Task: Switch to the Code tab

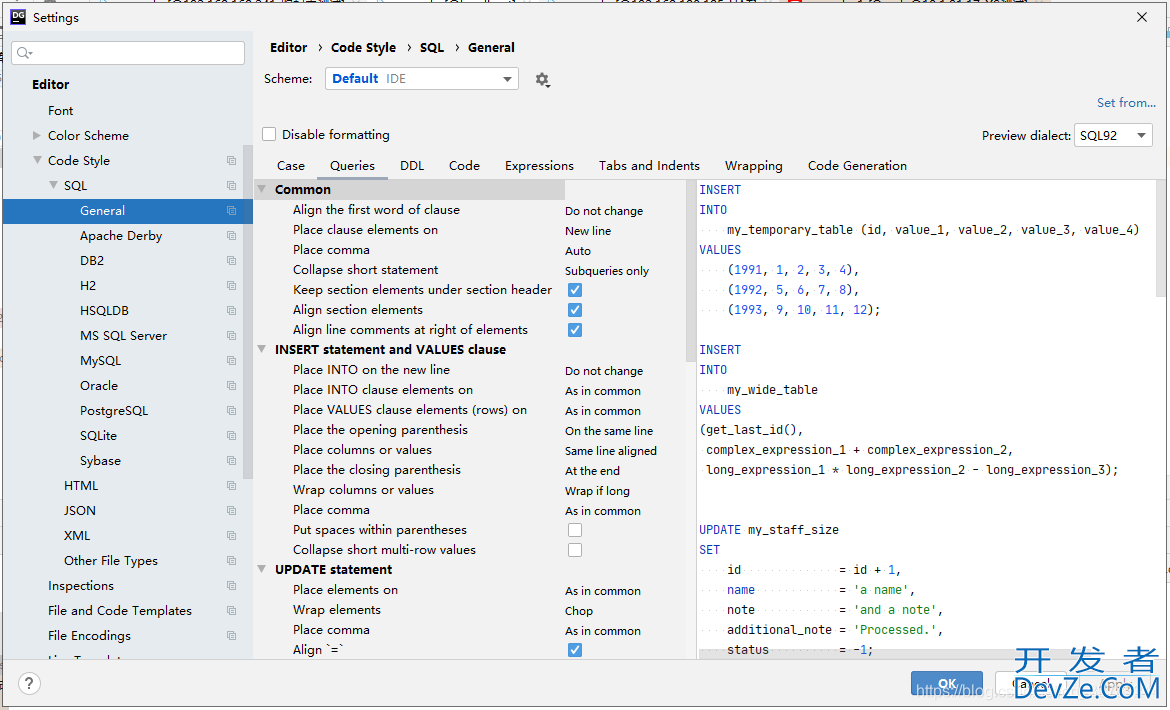Action: pyautogui.click(x=464, y=166)
